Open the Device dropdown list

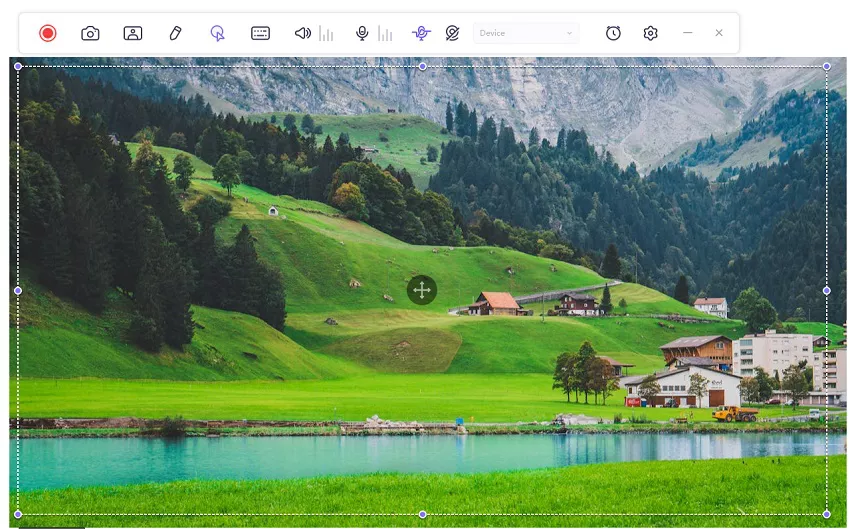(x=526, y=33)
